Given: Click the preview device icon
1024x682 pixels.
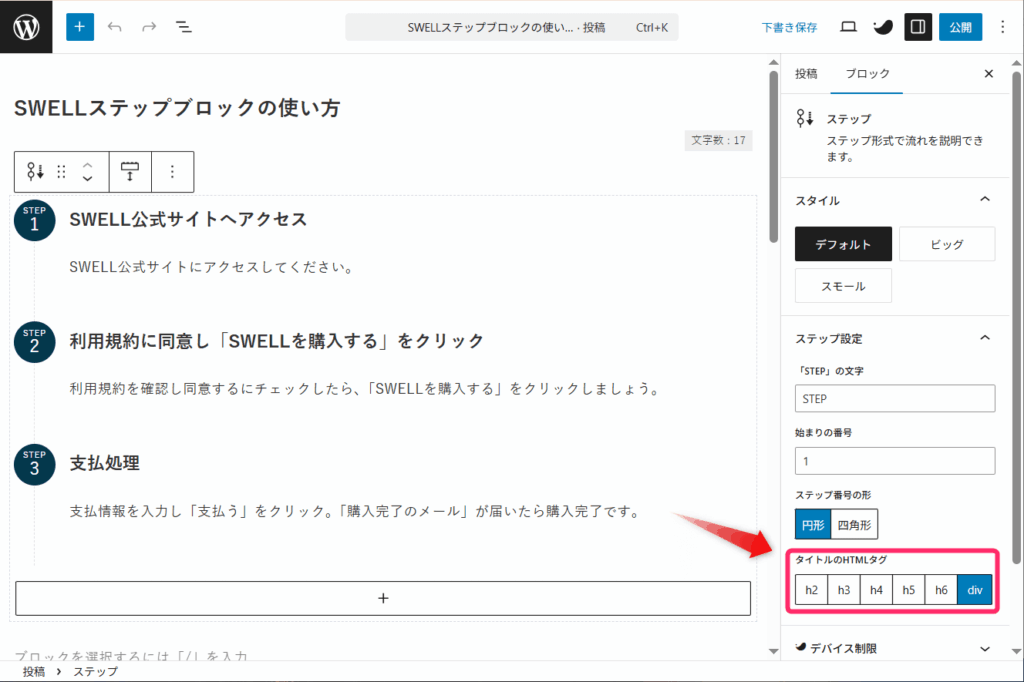Looking at the screenshot, I should pyautogui.click(x=848, y=27).
